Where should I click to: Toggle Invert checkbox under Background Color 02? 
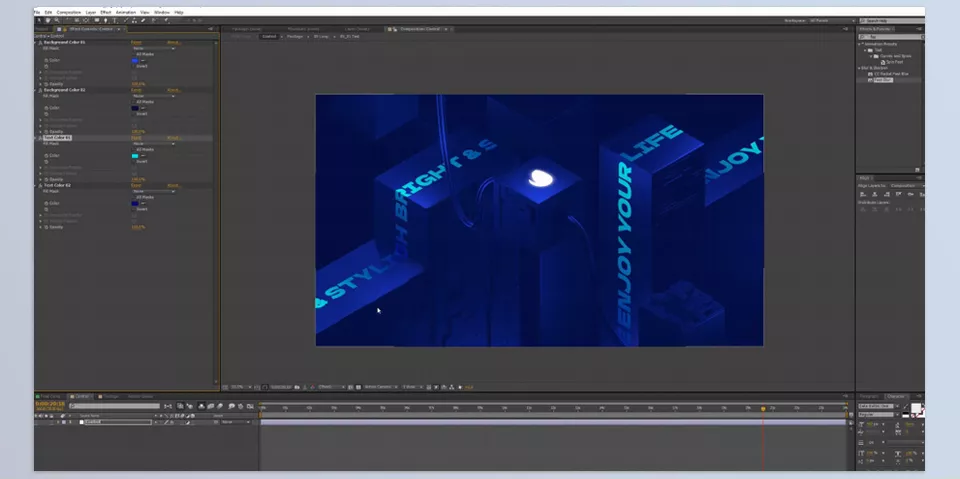click(x=133, y=113)
